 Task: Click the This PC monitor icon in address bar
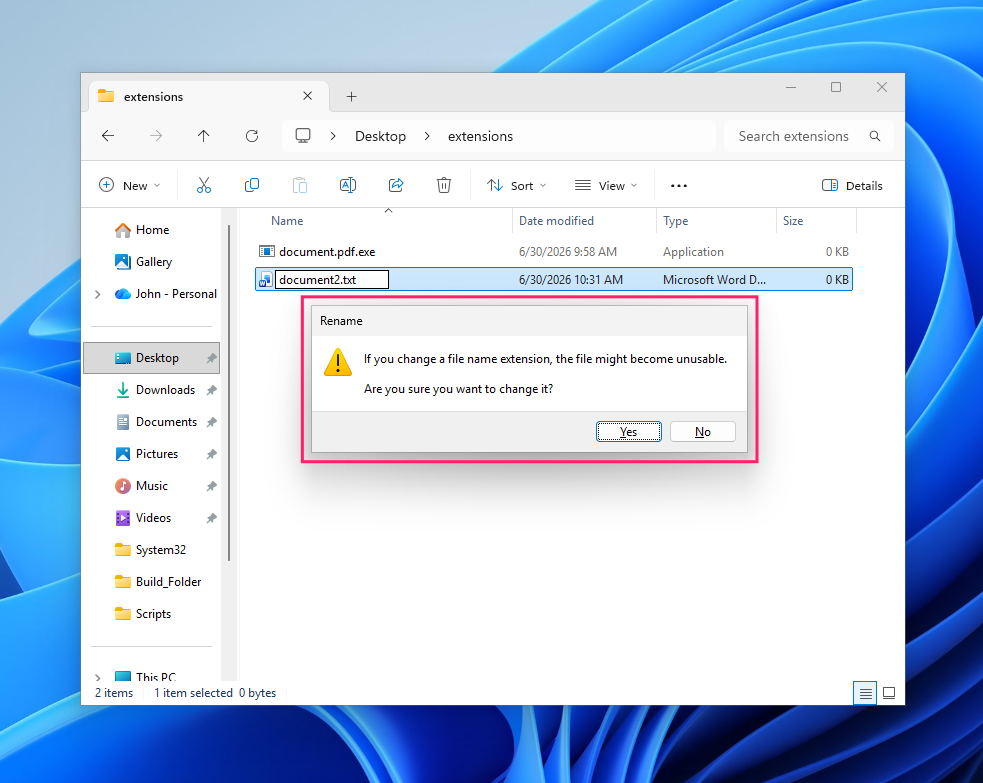pyautogui.click(x=303, y=135)
